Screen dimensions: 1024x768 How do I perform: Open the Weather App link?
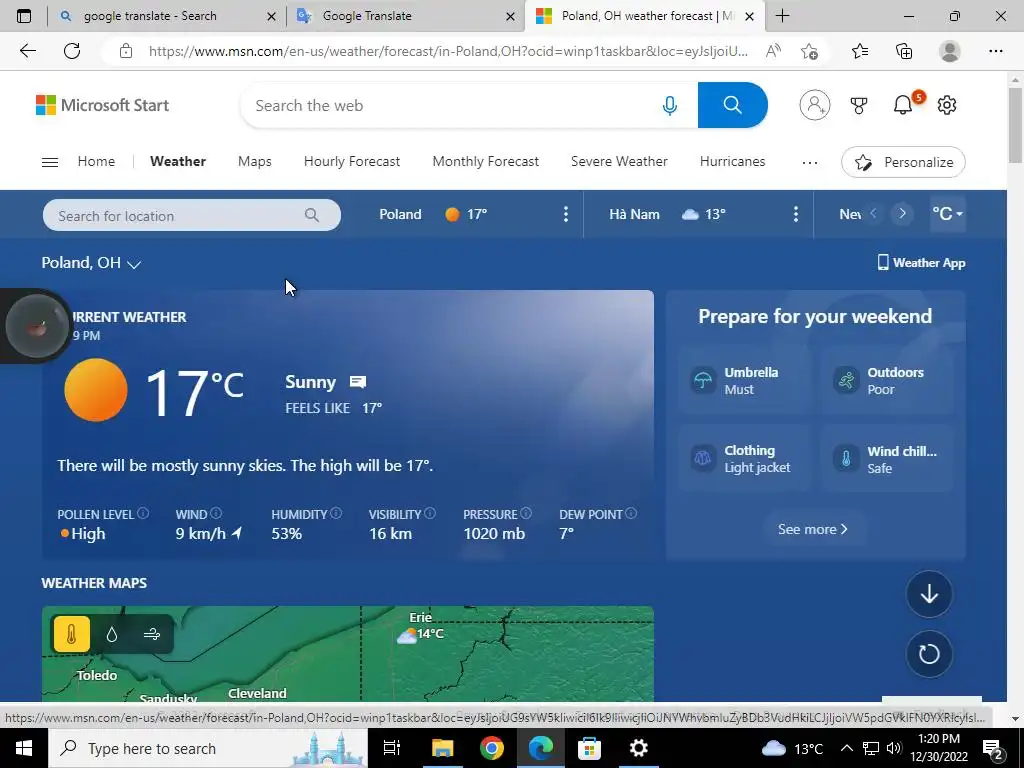(x=921, y=263)
